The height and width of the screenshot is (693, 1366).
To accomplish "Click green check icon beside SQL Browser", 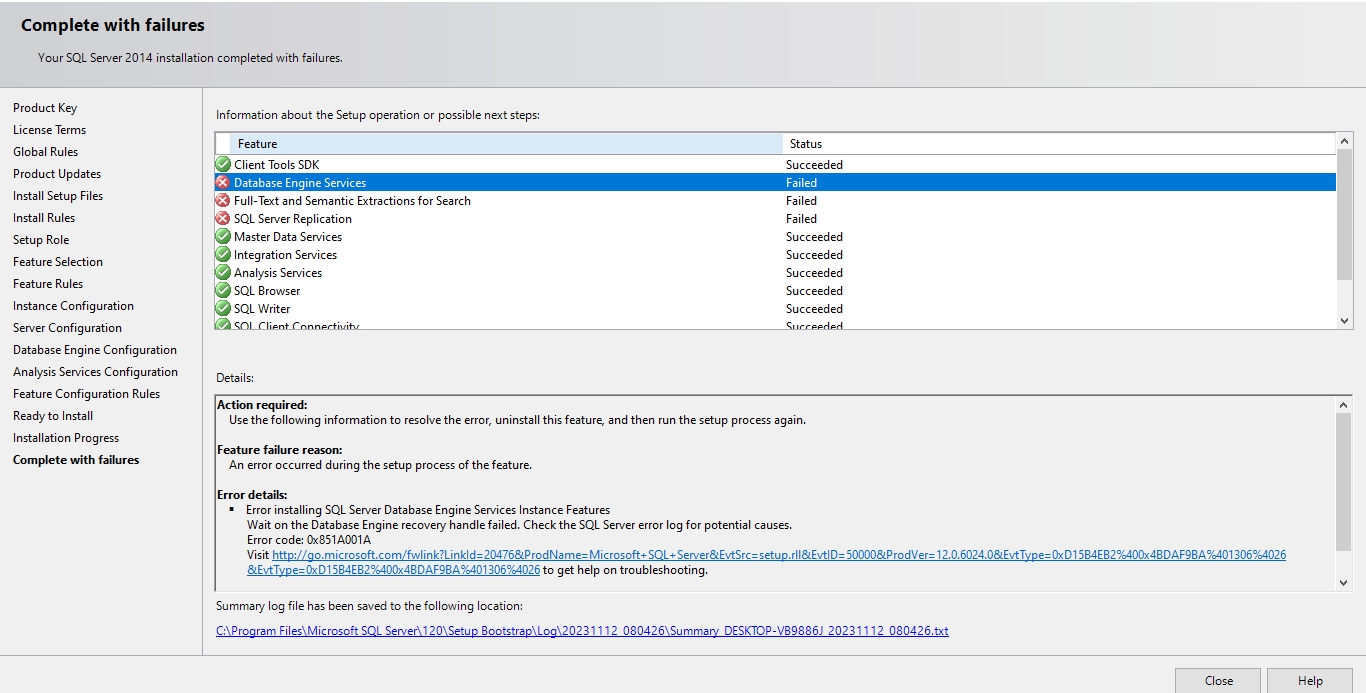I will [223, 291].
